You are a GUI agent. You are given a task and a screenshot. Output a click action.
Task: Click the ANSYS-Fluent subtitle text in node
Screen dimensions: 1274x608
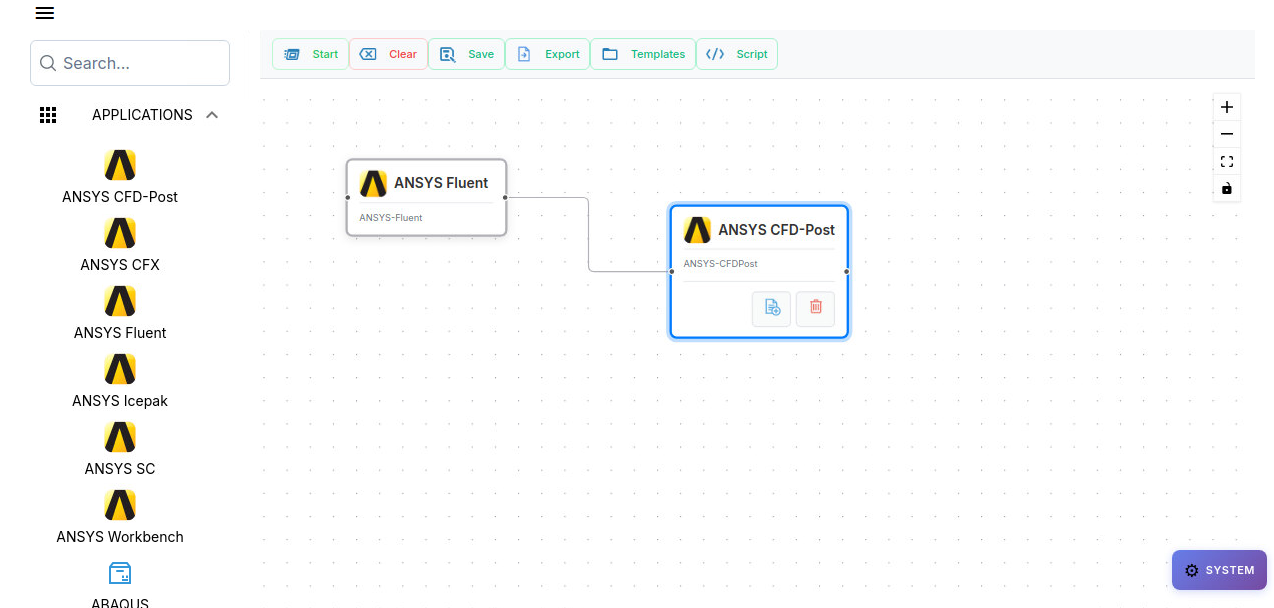[391, 217]
